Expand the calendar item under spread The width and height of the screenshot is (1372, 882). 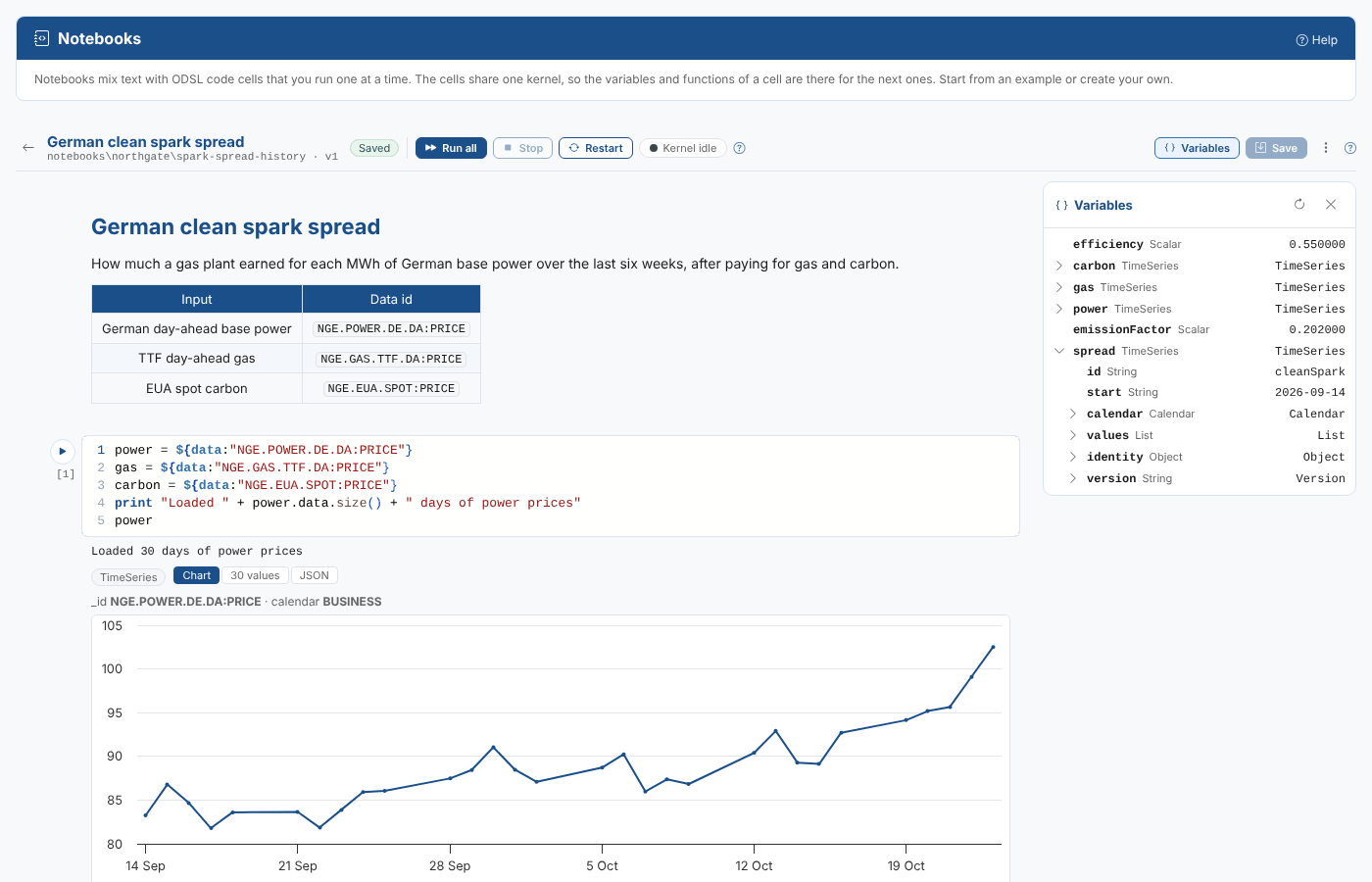coord(1073,414)
